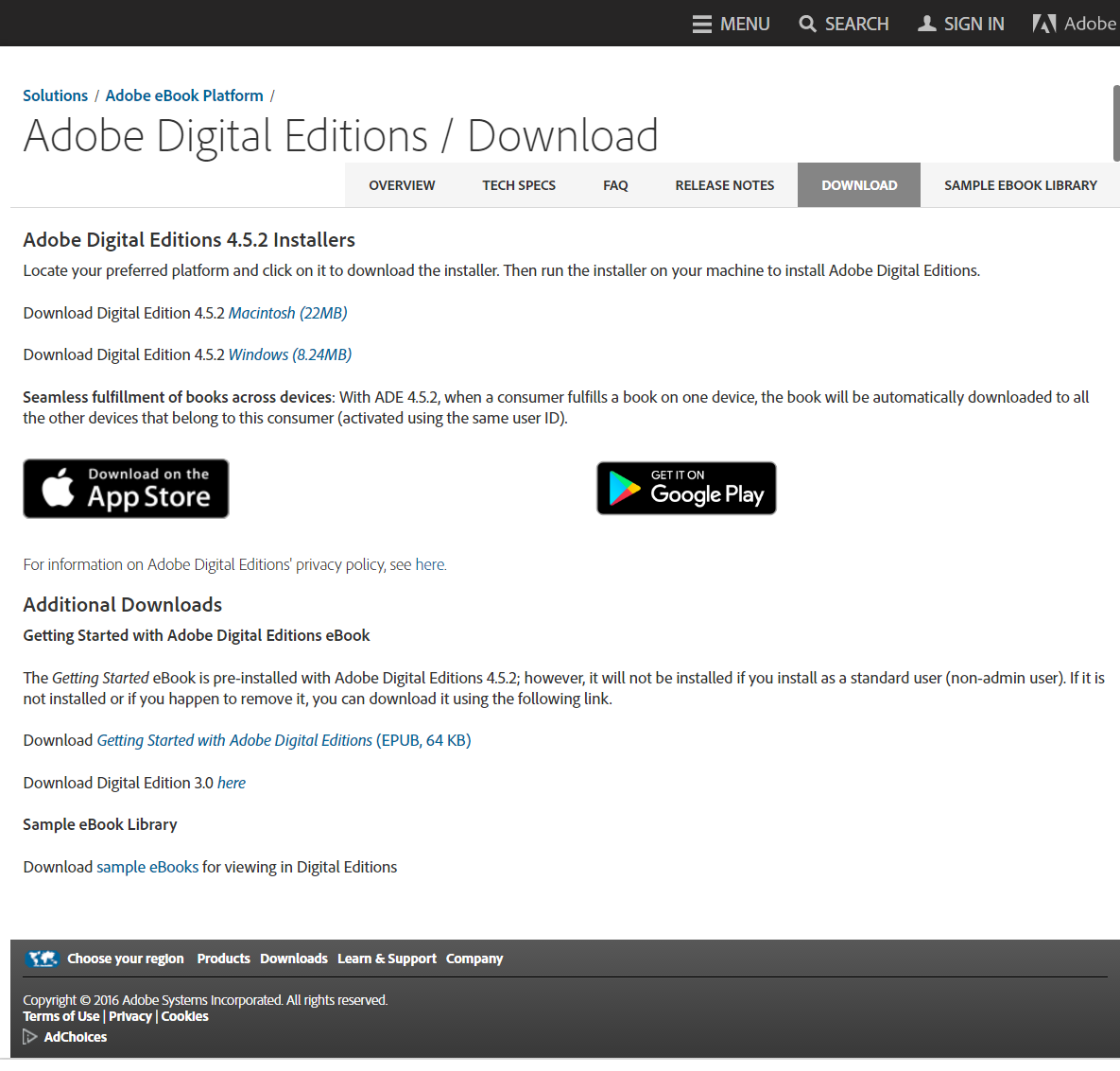1120x1071 pixels.
Task: Click the Adobe eBook Platform breadcrumb
Action: (x=183, y=95)
